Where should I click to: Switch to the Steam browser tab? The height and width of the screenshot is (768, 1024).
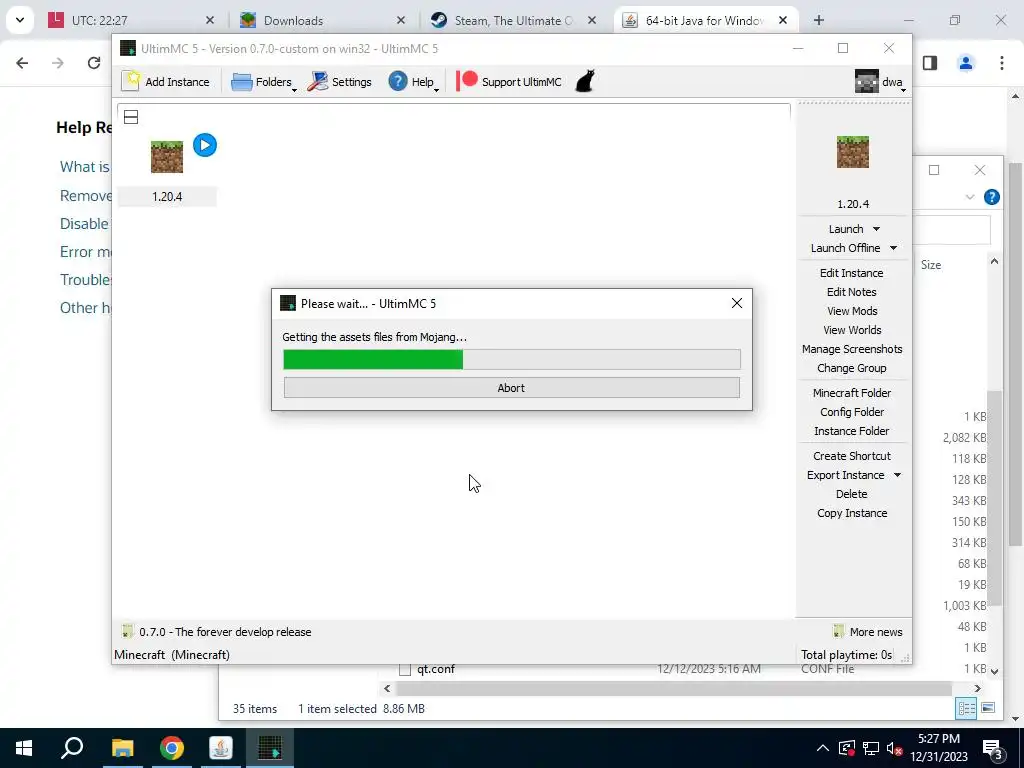[514, 20]
